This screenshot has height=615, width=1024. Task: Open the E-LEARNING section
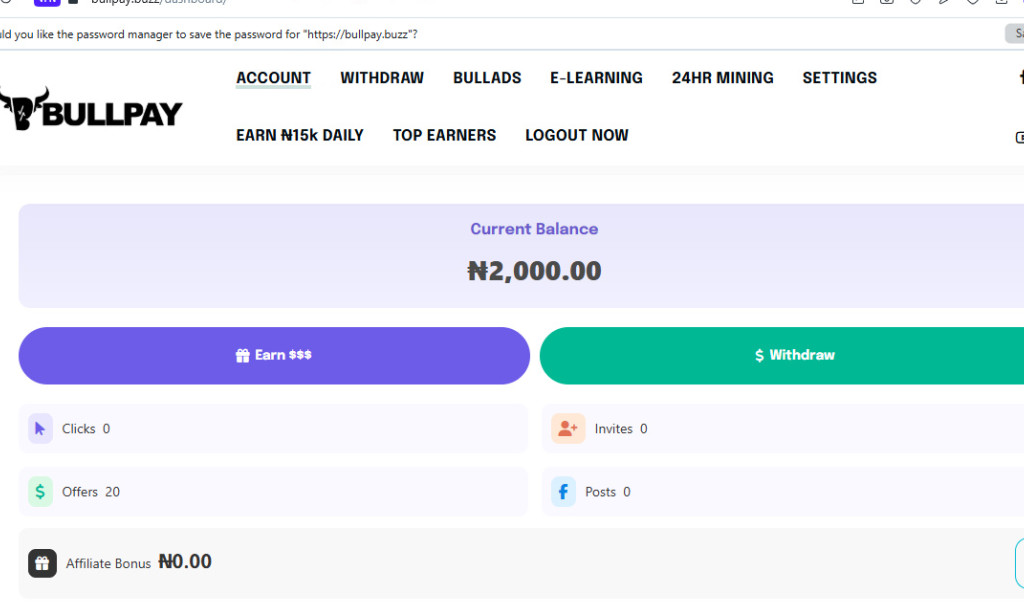[596, 77]
